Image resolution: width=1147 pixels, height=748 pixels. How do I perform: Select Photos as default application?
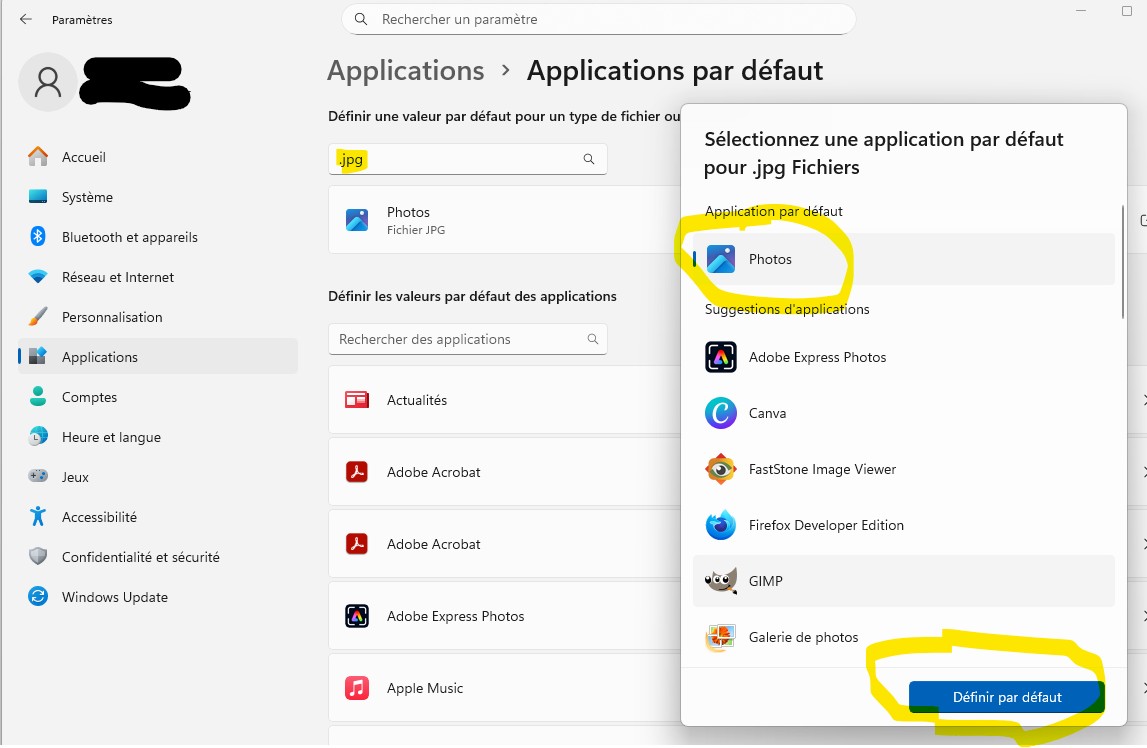click(770, 259)
